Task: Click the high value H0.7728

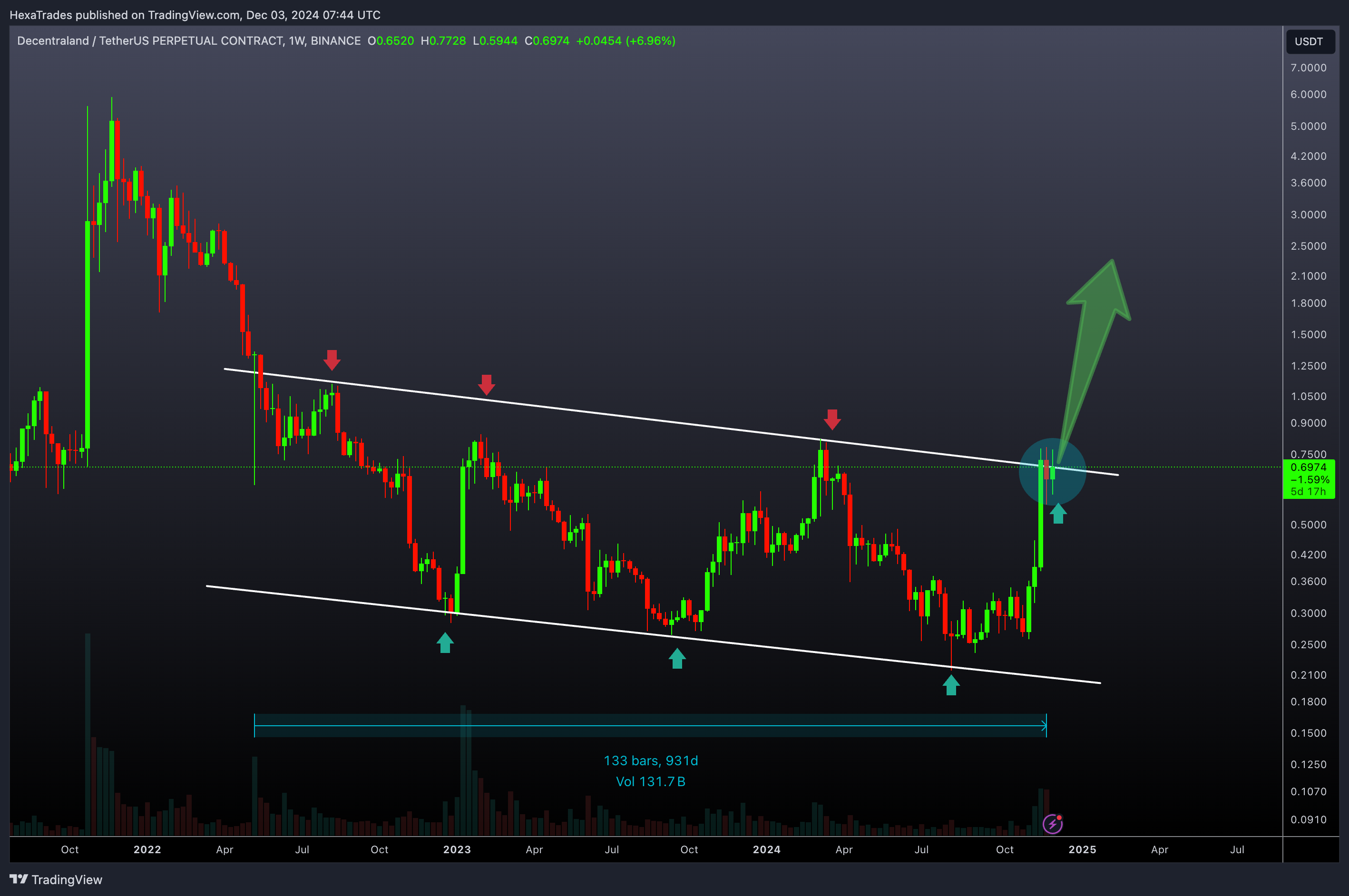Action: pos(443,41)
